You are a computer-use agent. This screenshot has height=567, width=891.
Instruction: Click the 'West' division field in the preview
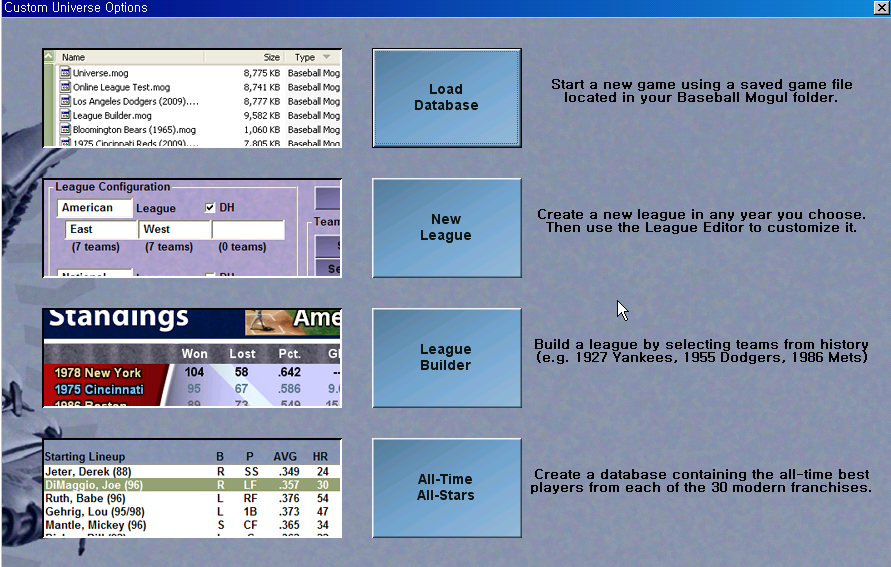[175, 230]
